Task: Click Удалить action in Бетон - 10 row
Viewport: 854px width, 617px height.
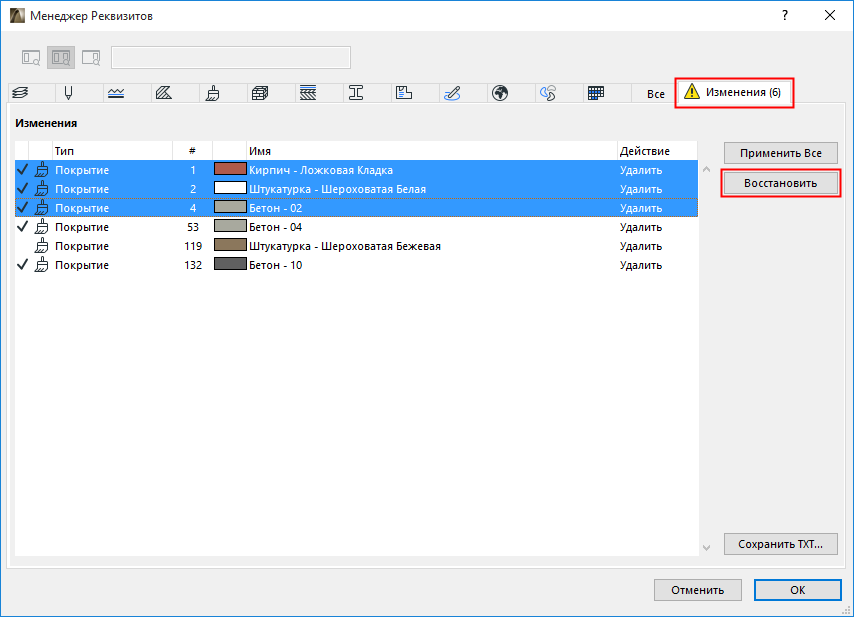Action: 640,265
